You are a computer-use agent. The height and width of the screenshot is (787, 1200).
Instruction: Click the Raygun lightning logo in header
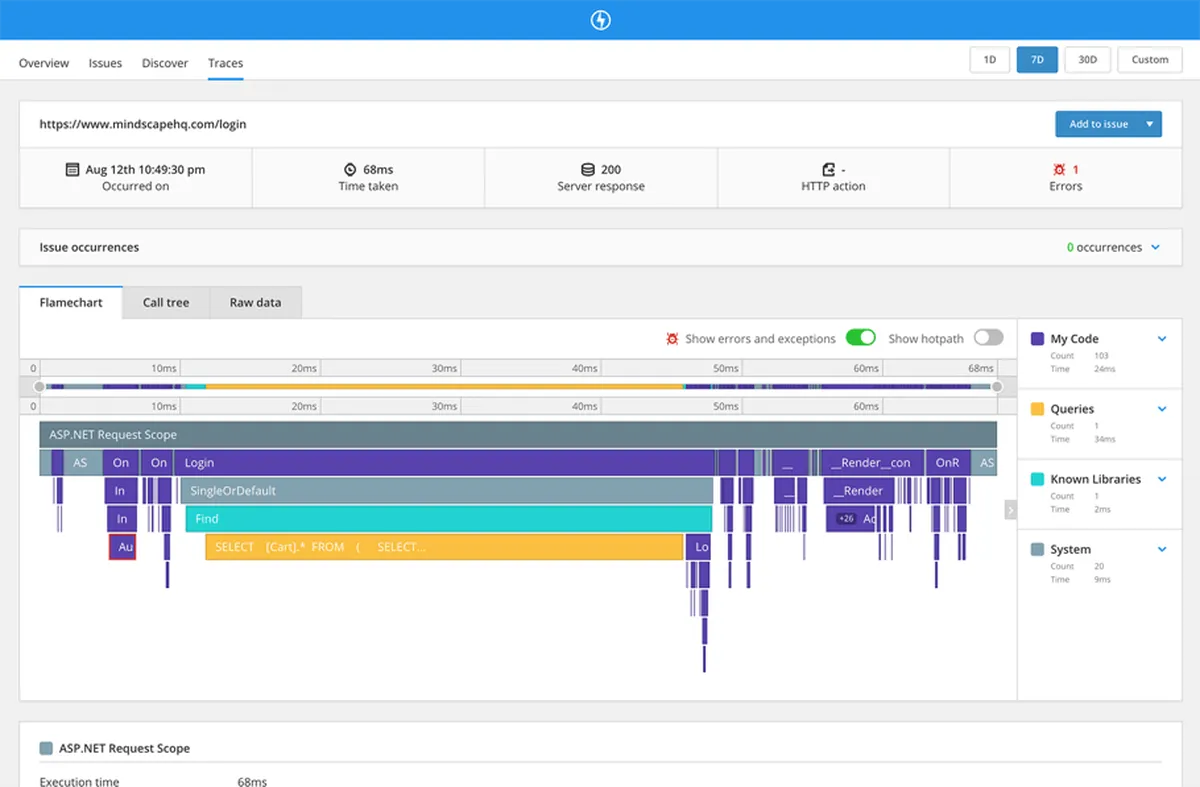click(600, 20)
